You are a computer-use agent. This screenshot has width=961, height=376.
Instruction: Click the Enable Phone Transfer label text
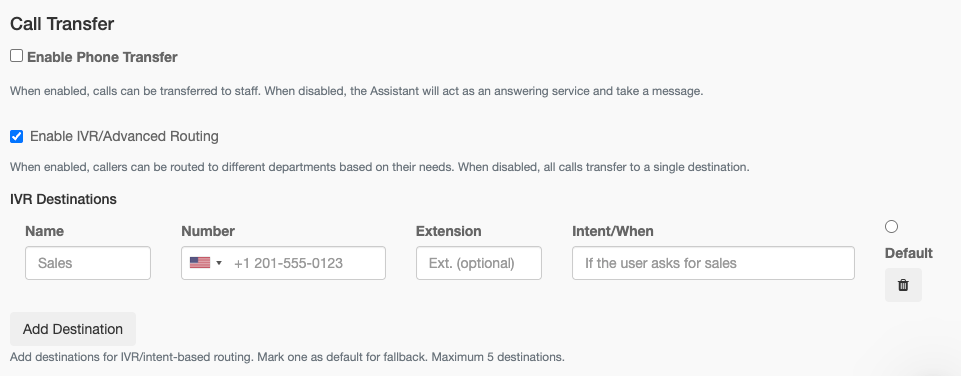tap(102, 57)
